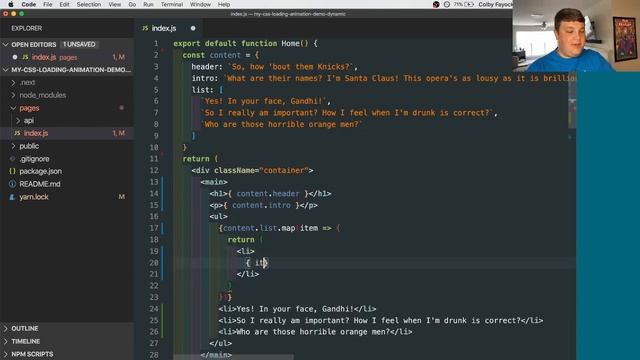
Task: Open the Code application menu
Action: tap(29, 4)
